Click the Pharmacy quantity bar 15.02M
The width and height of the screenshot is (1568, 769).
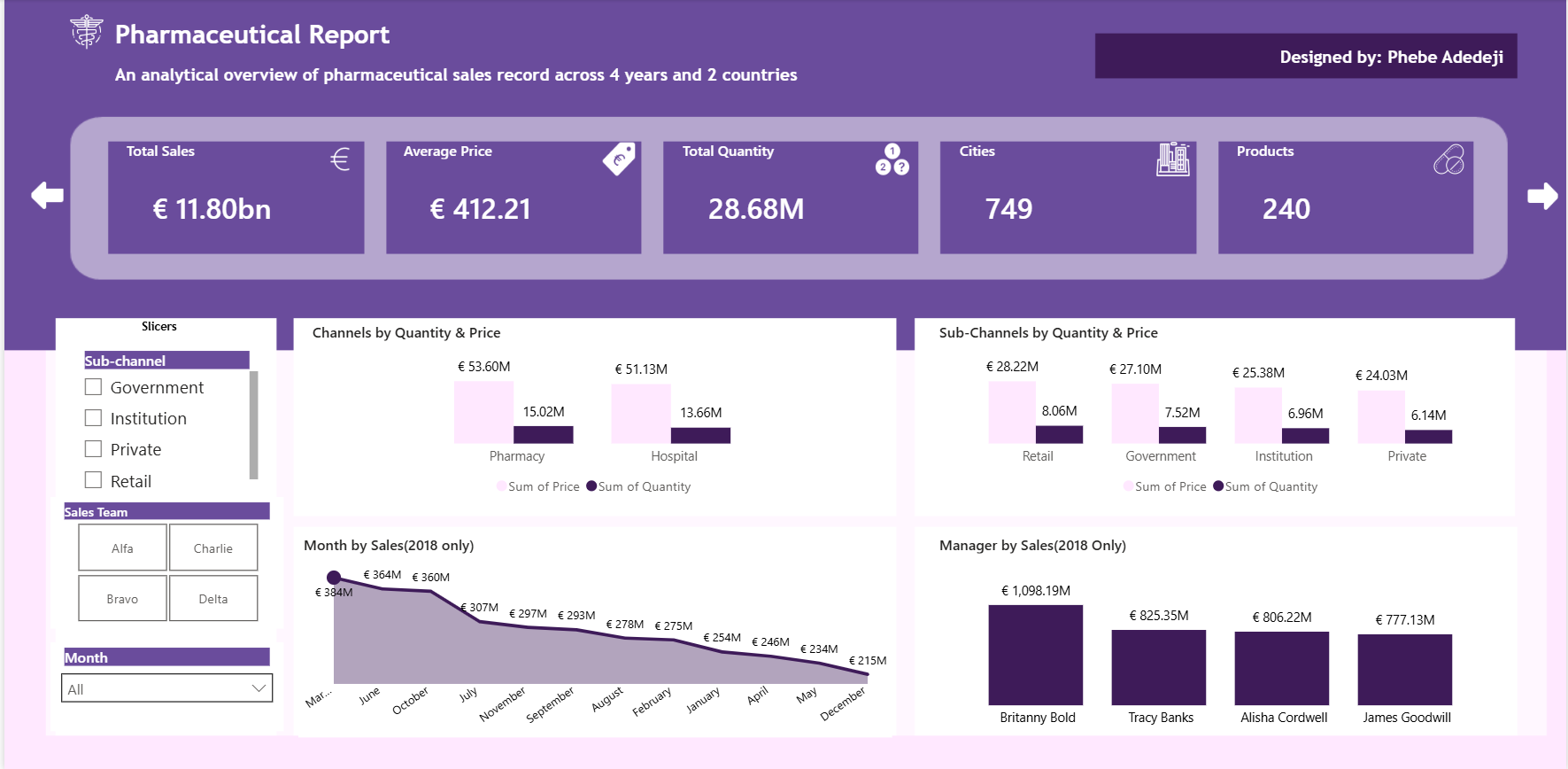pyautogui.click(x=544, y=434)
